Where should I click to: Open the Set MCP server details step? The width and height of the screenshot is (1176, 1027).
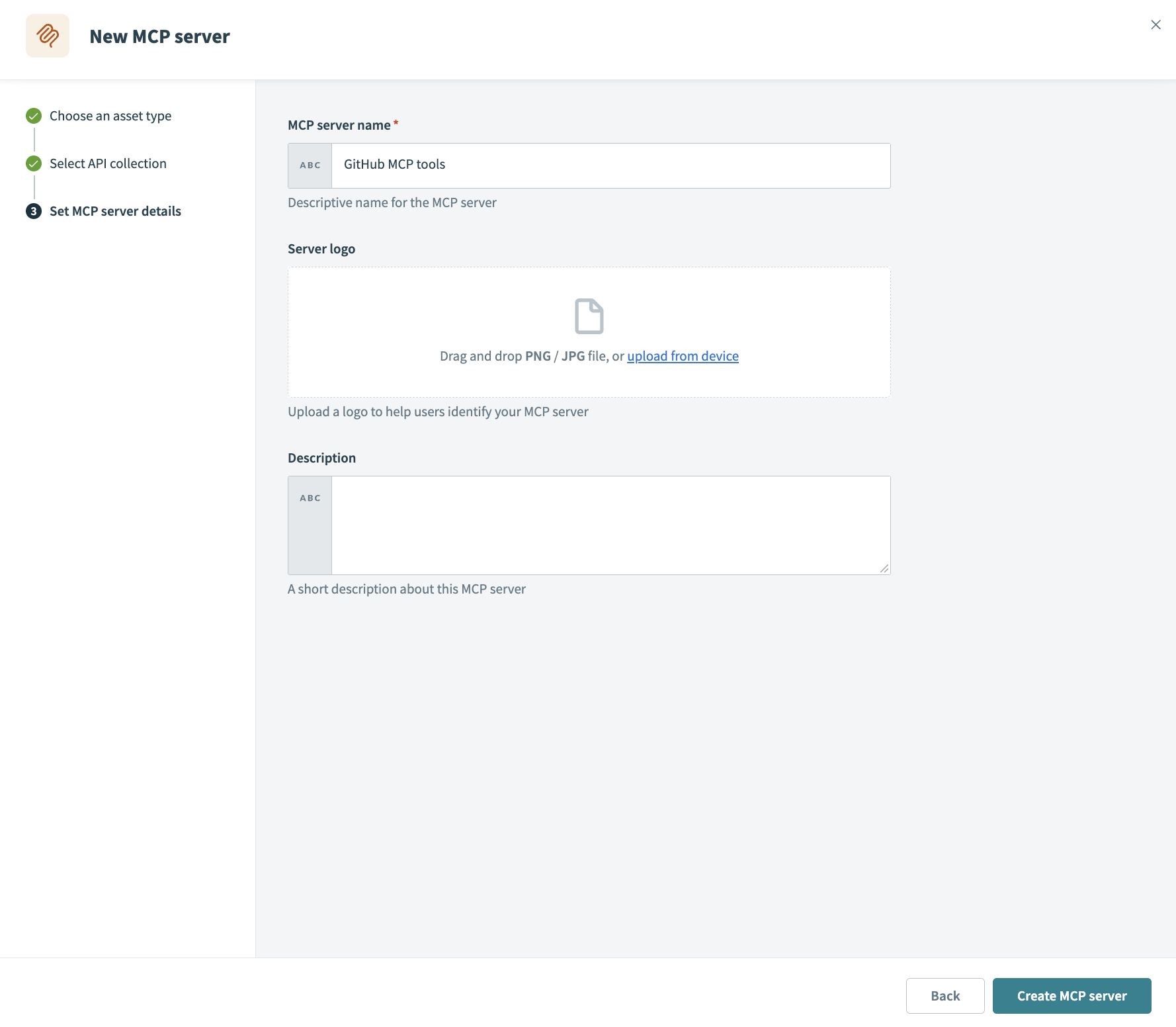pyautogui.click(x=115, y=211)
